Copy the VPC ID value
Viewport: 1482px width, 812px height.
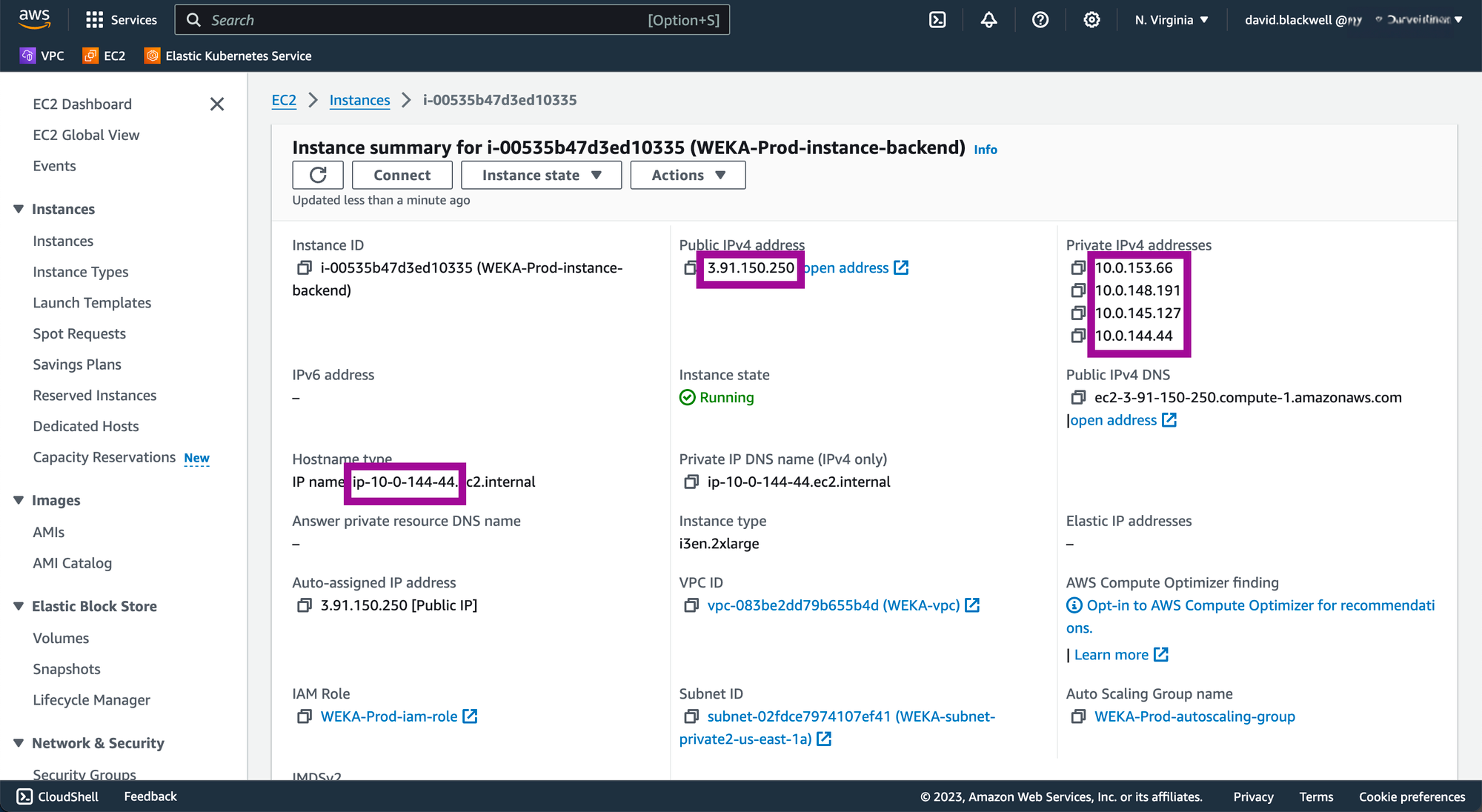click(691, 605)
